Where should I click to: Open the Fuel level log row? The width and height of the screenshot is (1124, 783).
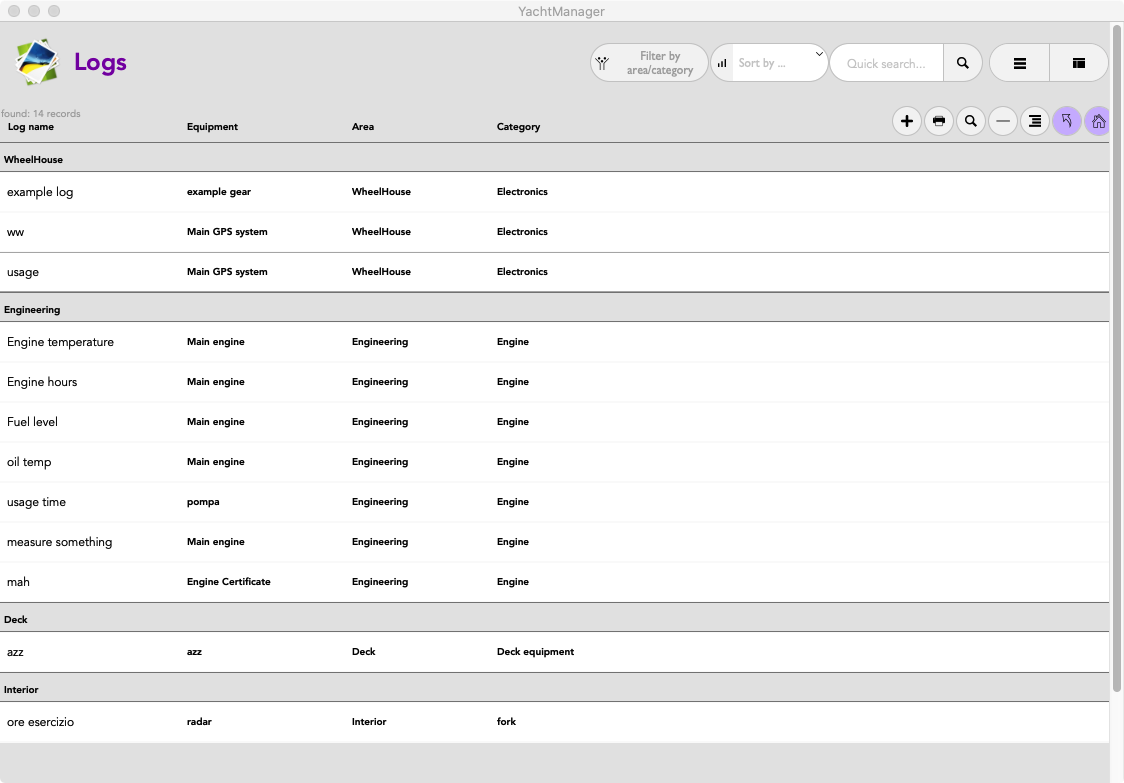click(33, 422)
